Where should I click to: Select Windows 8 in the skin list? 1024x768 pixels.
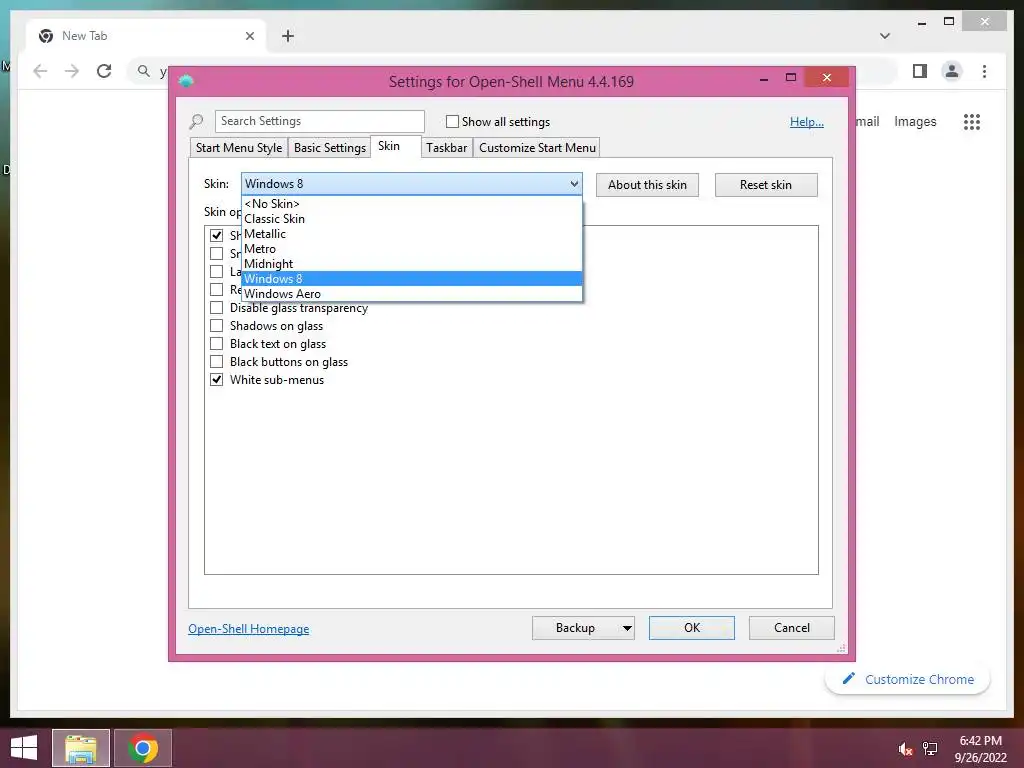tap(411, 279)
